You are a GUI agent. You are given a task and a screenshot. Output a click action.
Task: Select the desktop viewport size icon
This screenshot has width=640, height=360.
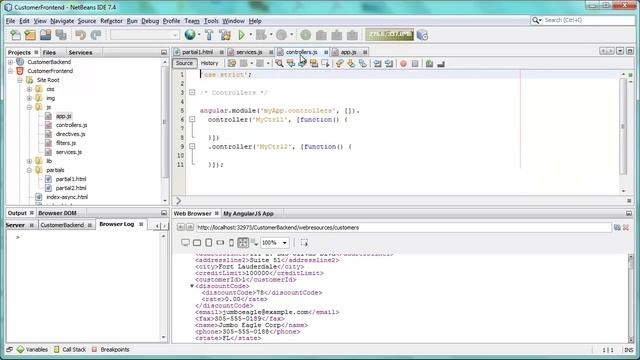click(185, 242)
